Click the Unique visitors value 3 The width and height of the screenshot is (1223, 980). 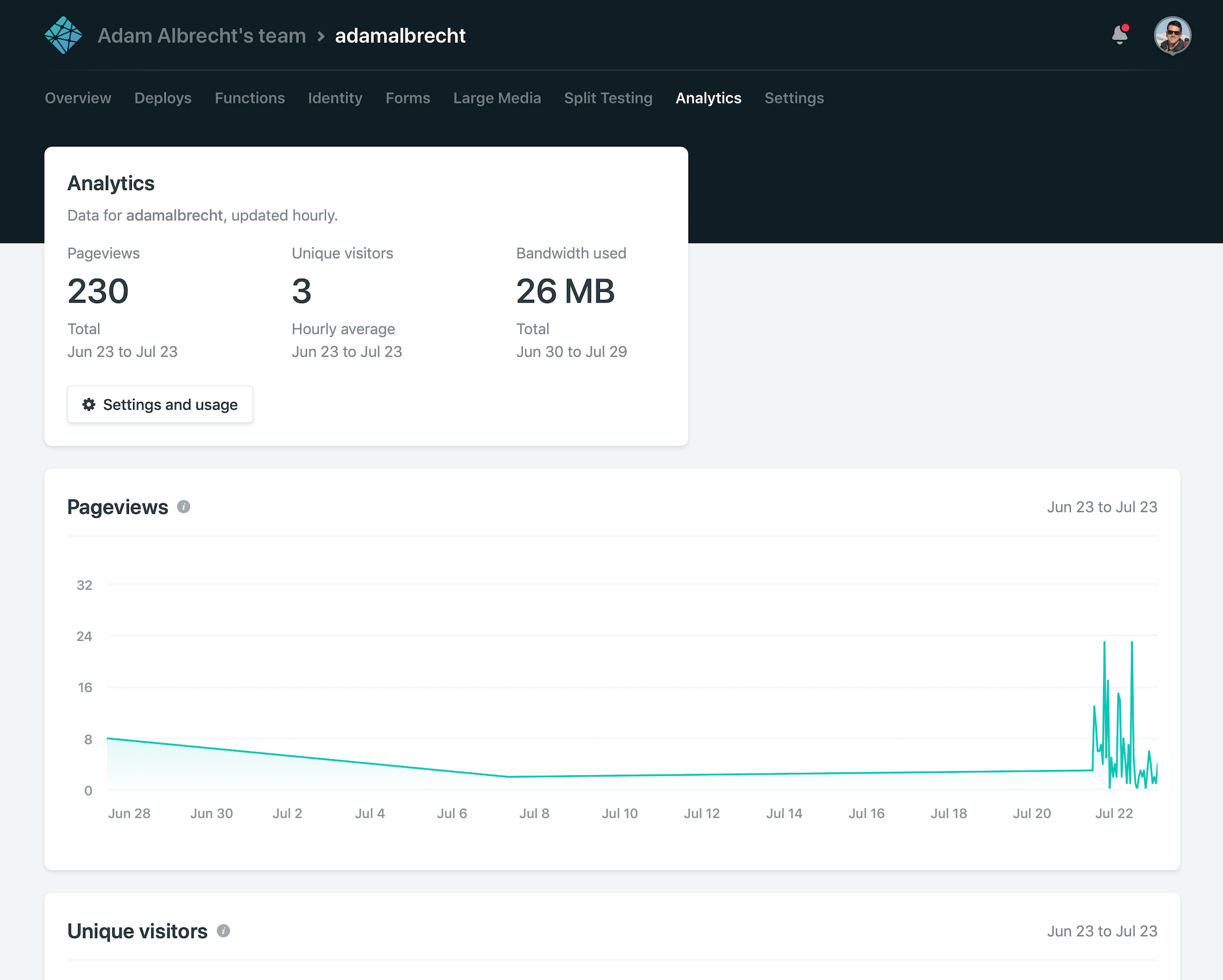(302, 291)
